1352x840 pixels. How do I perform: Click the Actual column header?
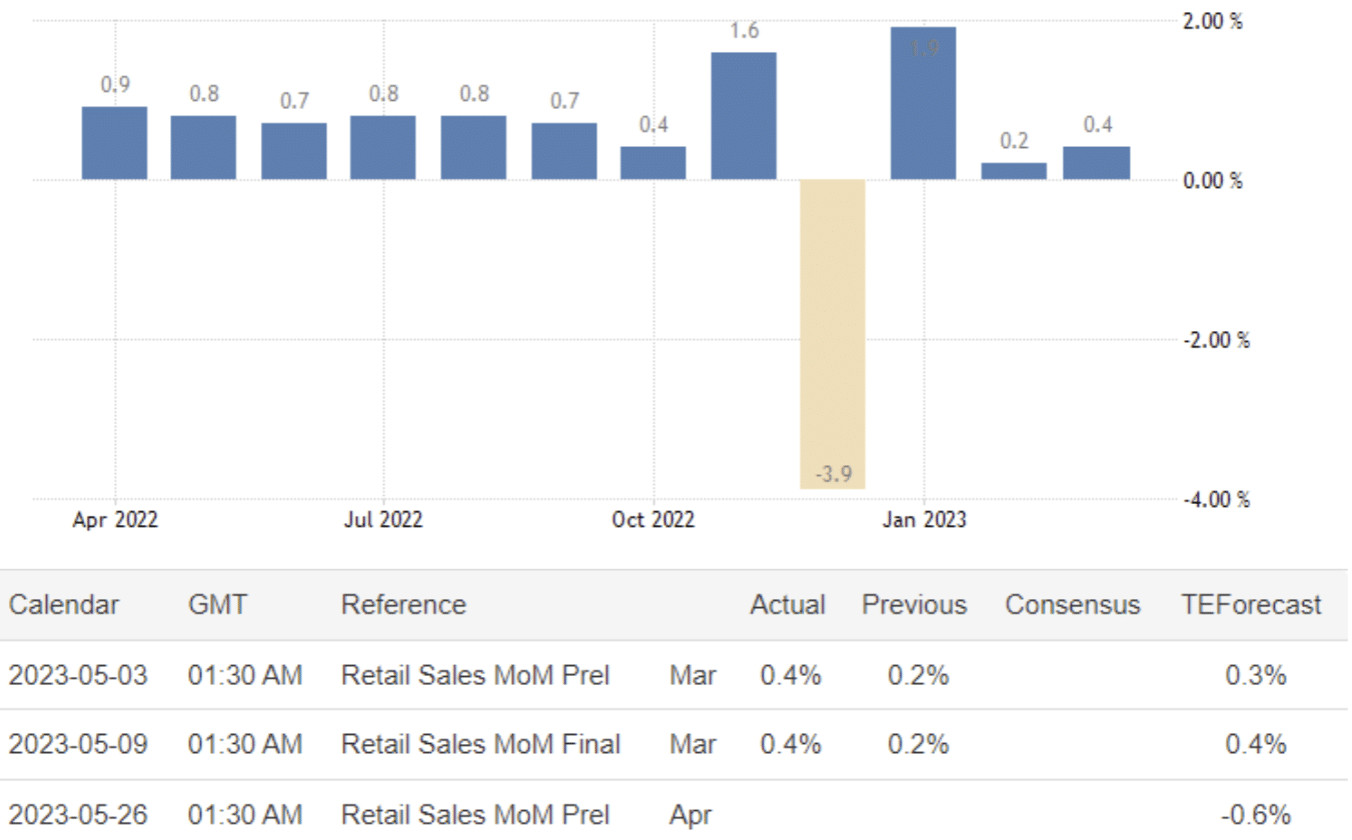point(787,605)
